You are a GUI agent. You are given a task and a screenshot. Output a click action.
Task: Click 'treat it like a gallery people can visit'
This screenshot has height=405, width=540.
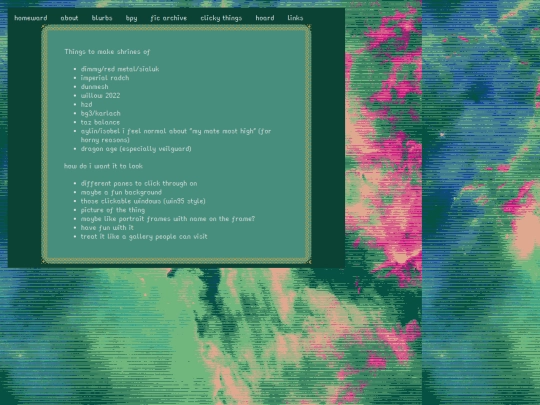click(144, 237)
